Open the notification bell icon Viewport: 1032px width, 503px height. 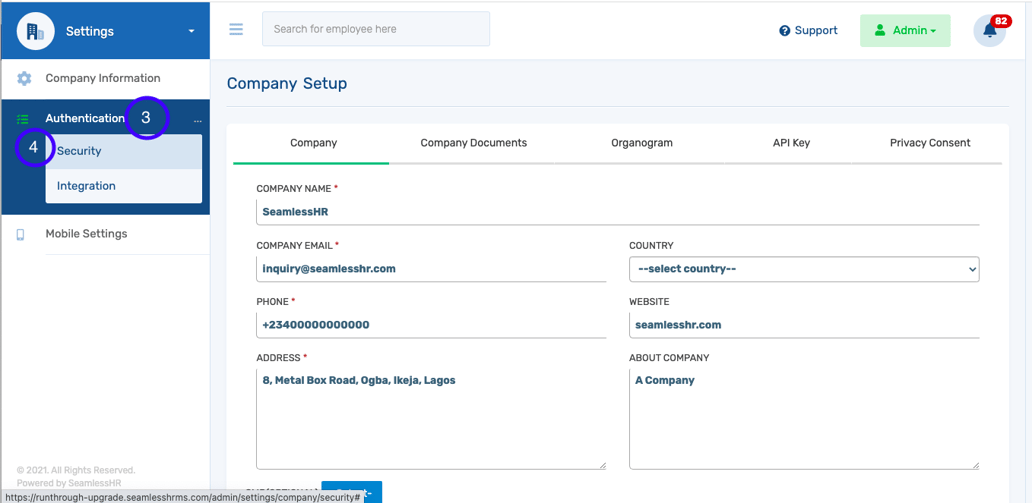pyautogui.click(x=989, y=31)
